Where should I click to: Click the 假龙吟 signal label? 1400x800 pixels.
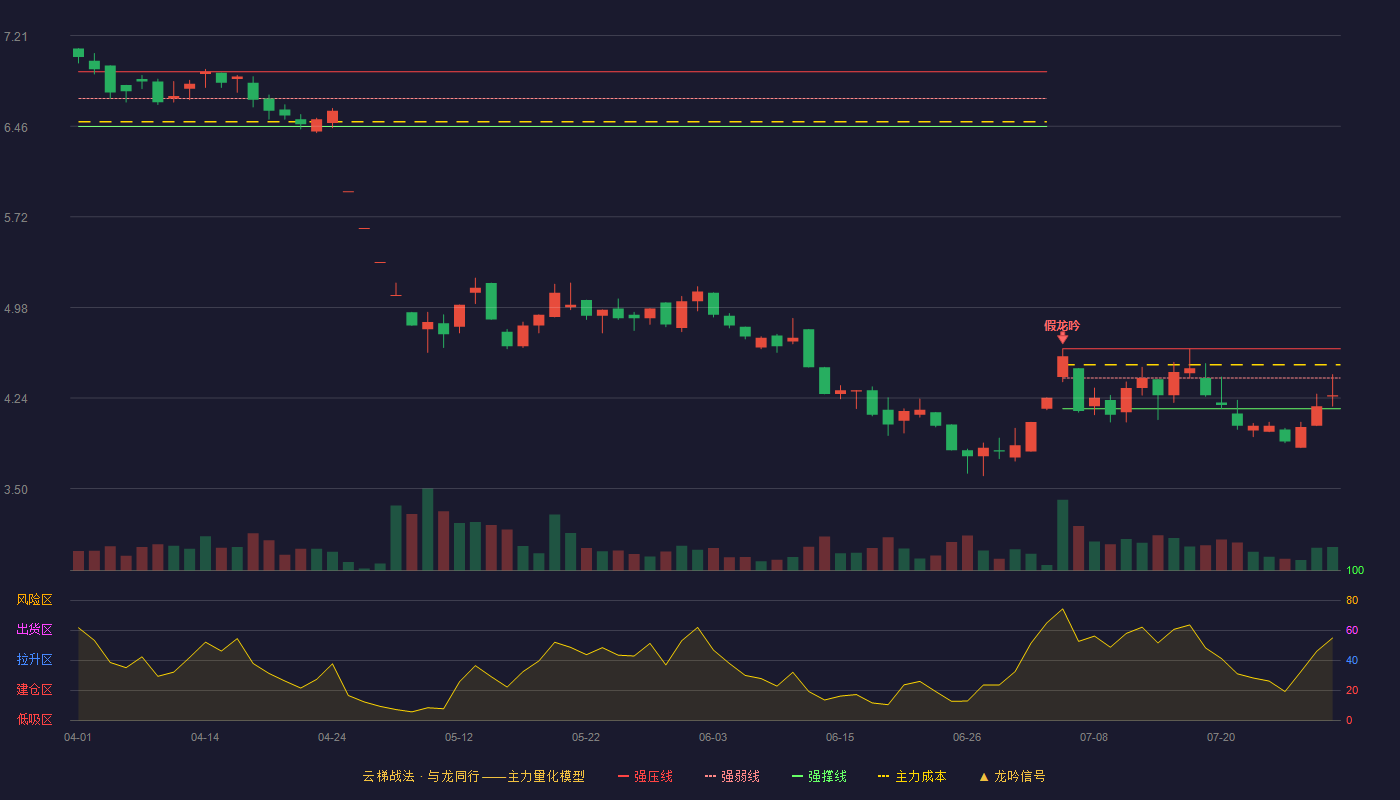click(x=1062, y=325)
